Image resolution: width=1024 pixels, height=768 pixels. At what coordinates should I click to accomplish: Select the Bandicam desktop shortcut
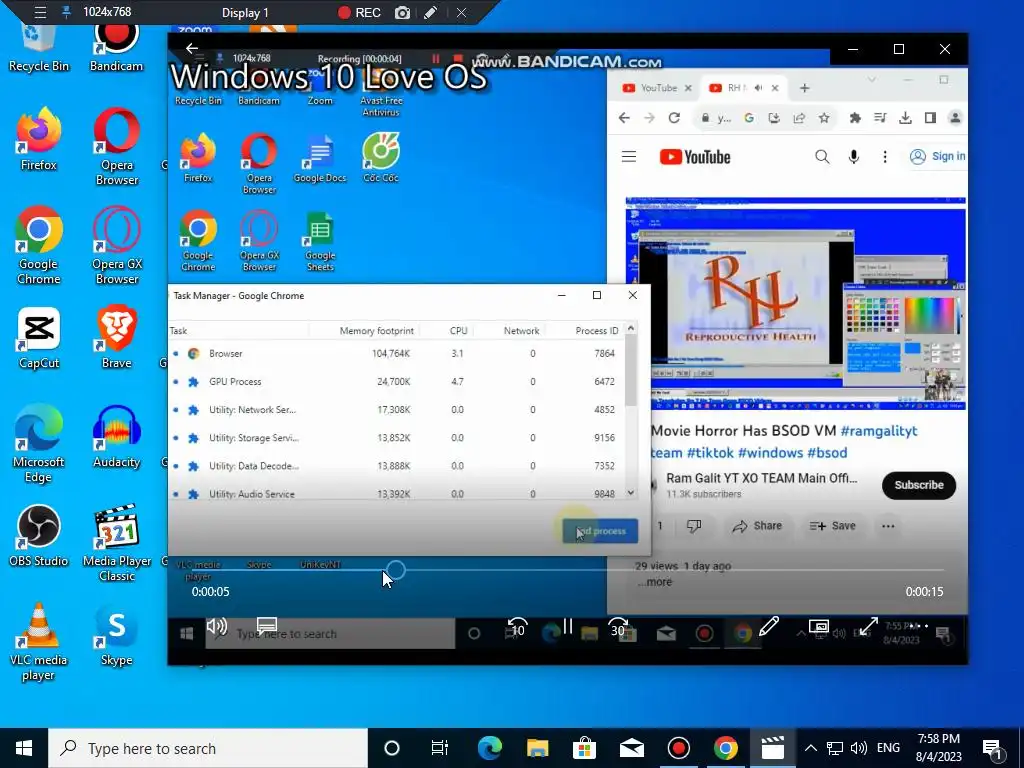click(x=116, y=48)
